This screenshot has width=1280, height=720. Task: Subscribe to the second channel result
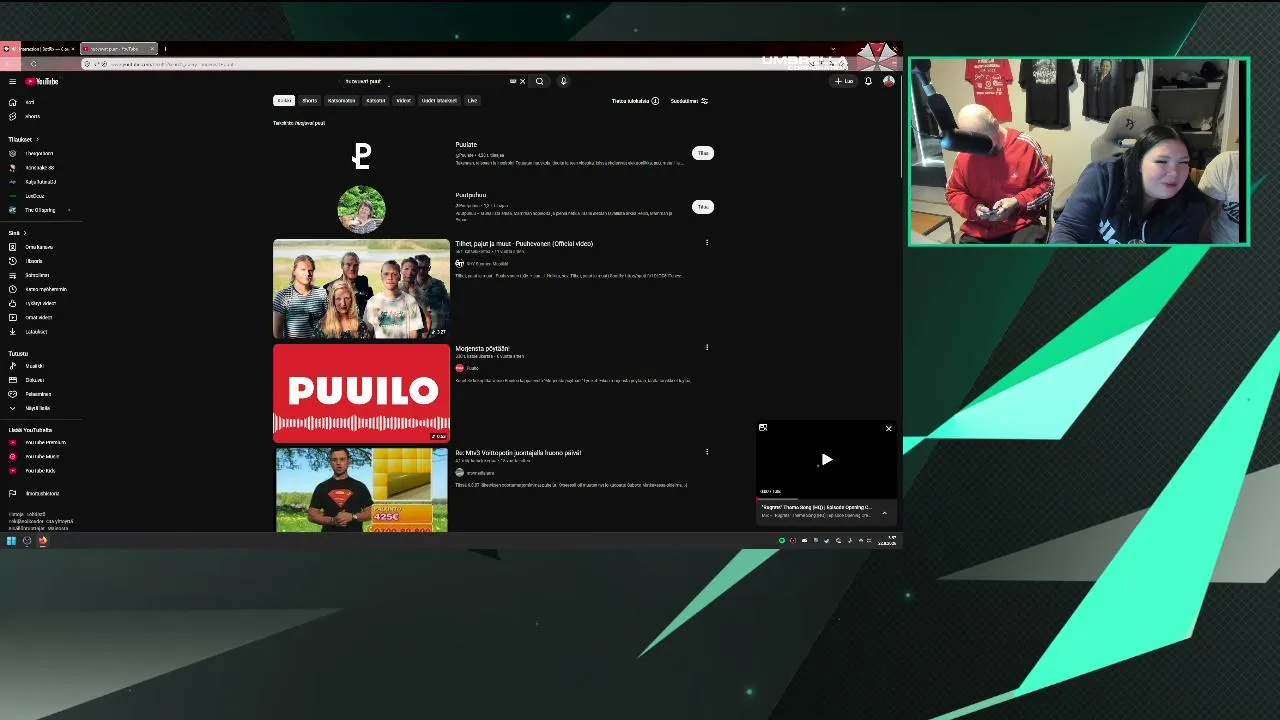pos(703,207)
